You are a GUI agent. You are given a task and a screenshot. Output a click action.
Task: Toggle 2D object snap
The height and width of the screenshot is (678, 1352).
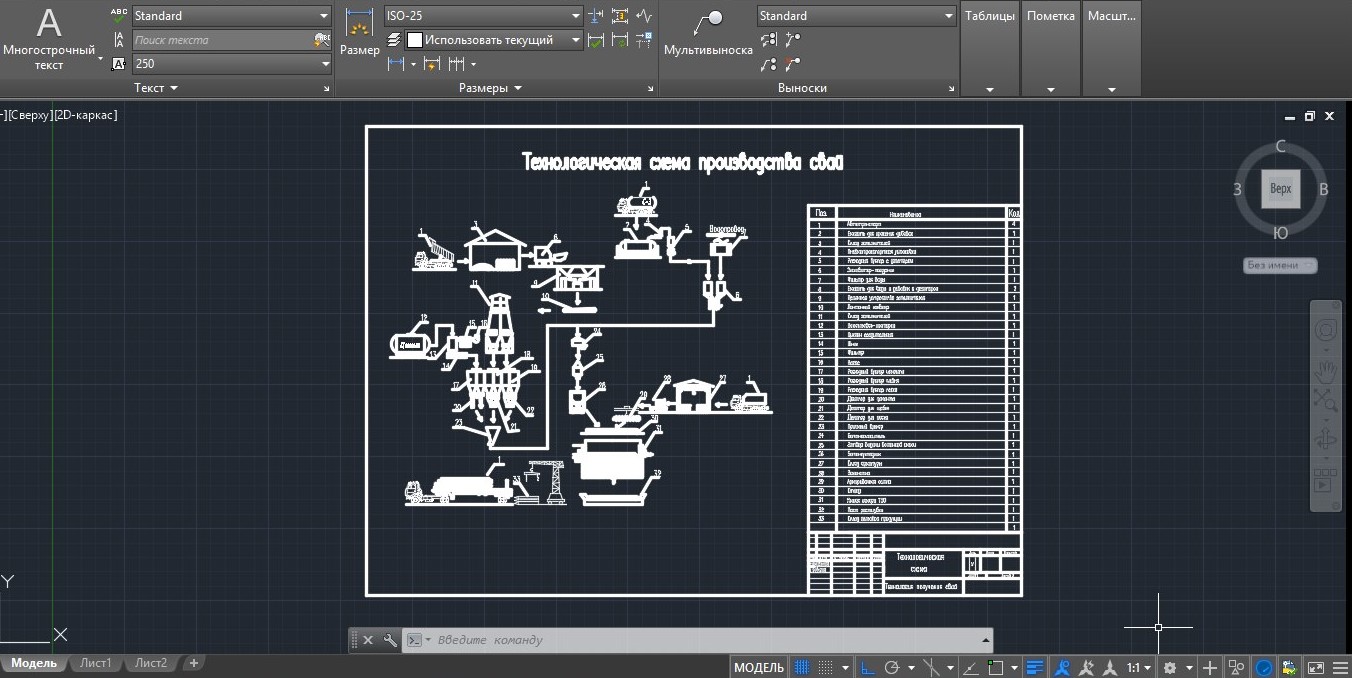995,667
